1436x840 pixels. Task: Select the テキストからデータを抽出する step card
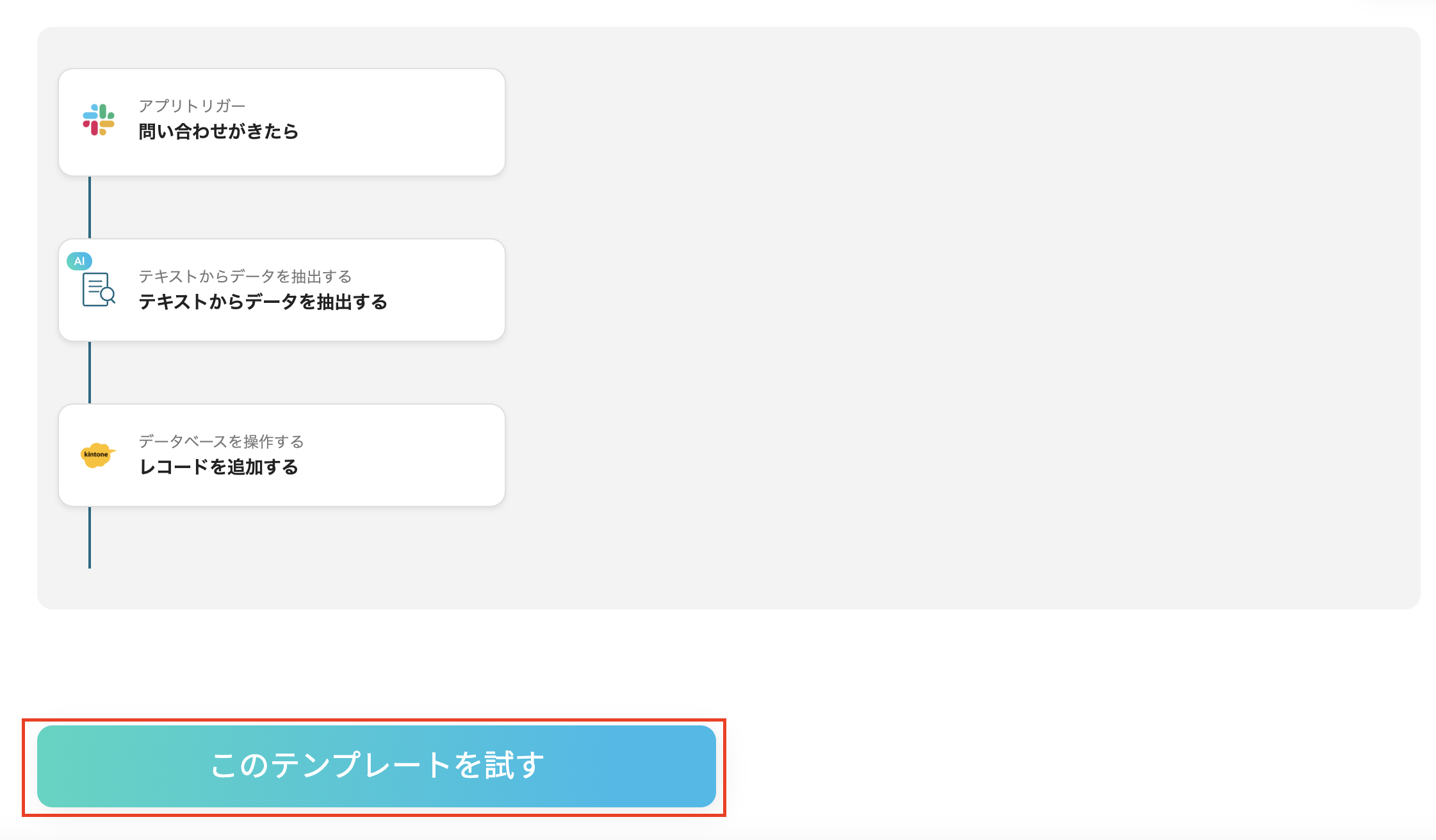[282, 289]
